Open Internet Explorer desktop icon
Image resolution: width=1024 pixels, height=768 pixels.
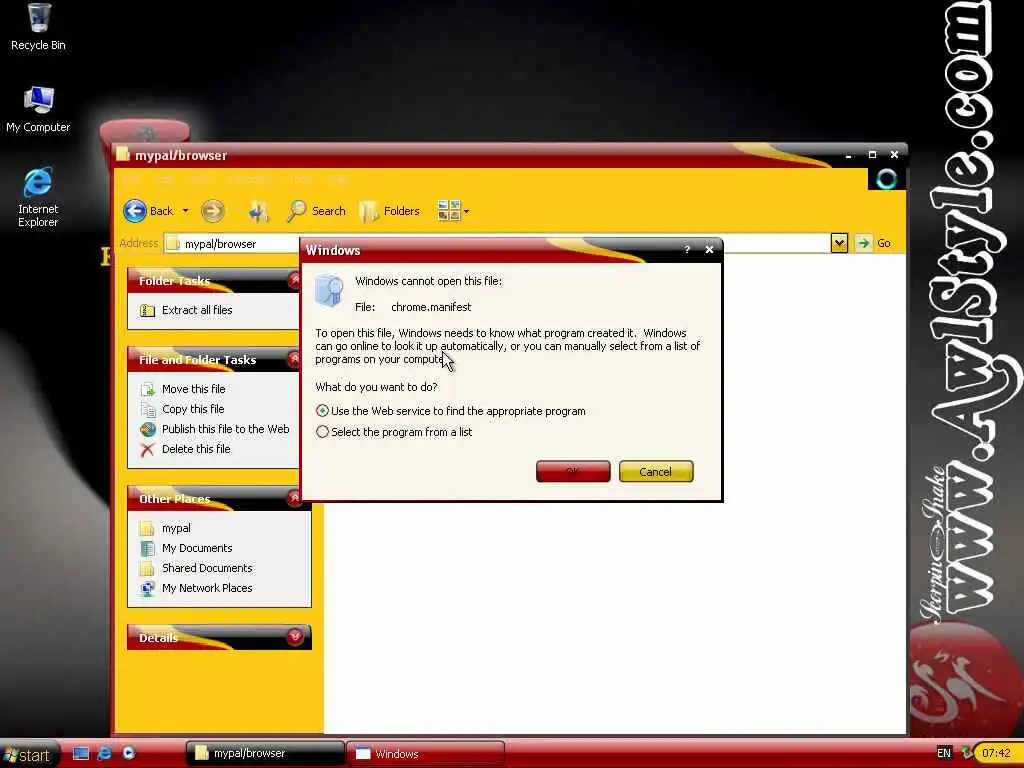pyautogui.click(x=38, y=198)
